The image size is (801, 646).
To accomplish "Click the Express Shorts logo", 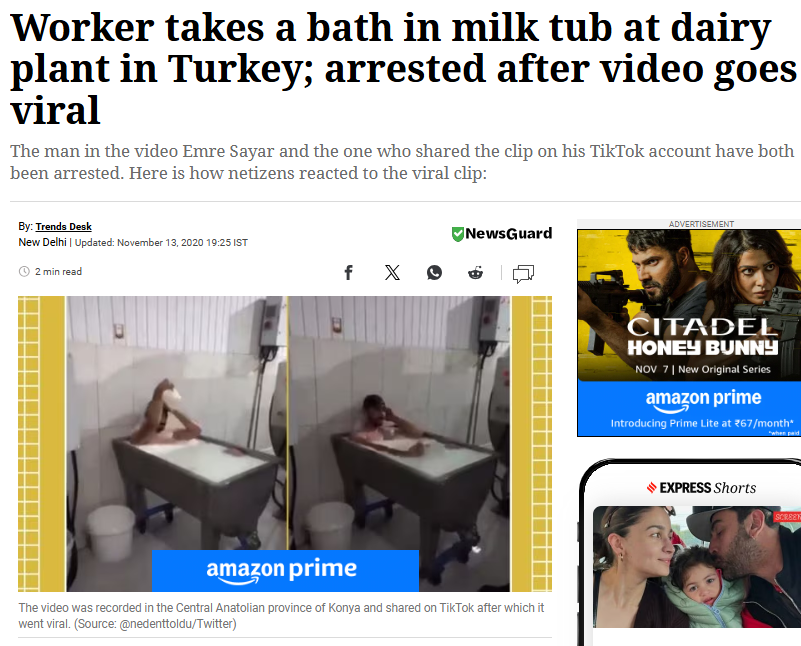I will click(701, 488).
